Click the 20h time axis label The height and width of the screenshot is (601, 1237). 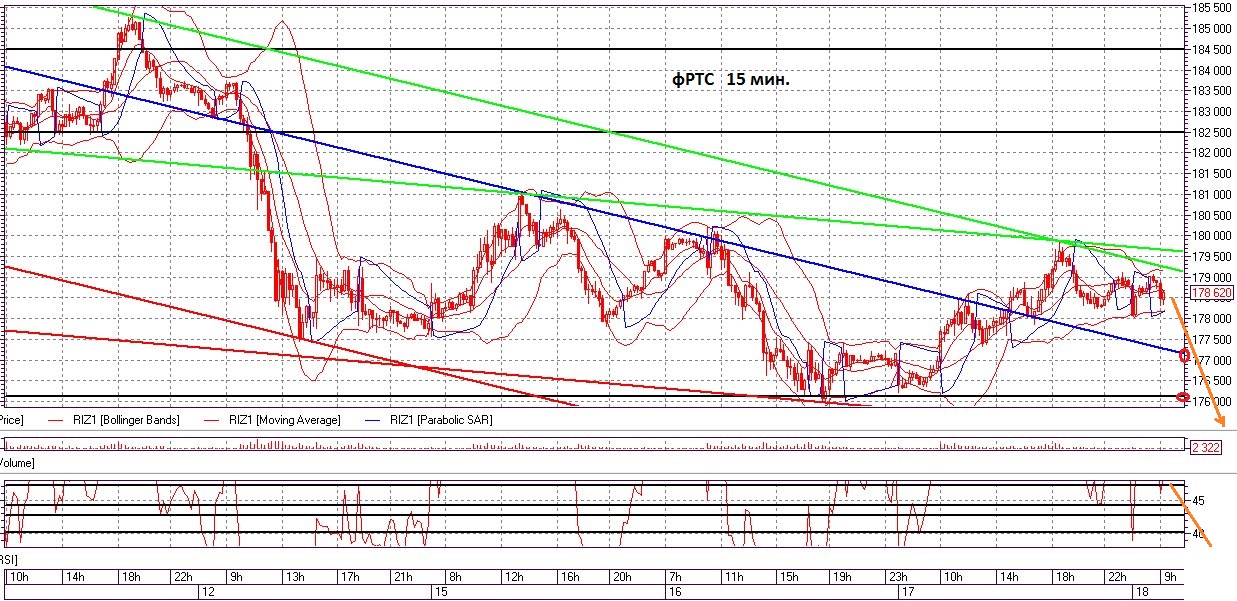click(x=623, y=577)
